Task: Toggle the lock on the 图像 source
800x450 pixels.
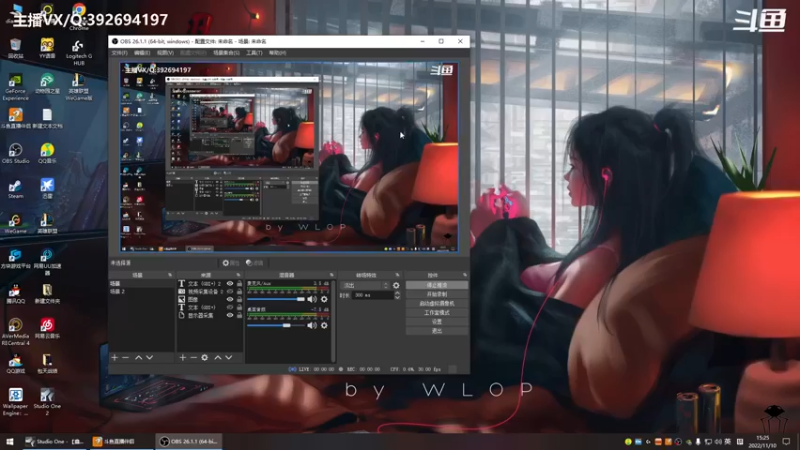Action: (x=239, y=299)
